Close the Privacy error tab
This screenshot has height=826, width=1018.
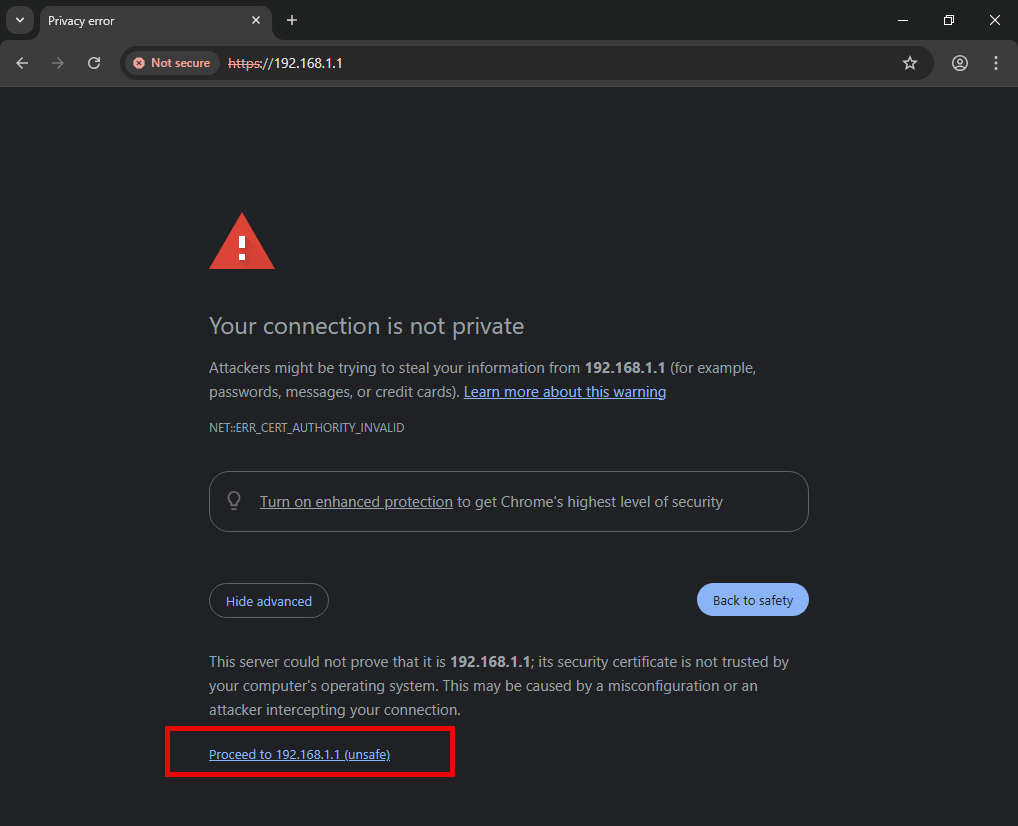click(x=256, y=20)
